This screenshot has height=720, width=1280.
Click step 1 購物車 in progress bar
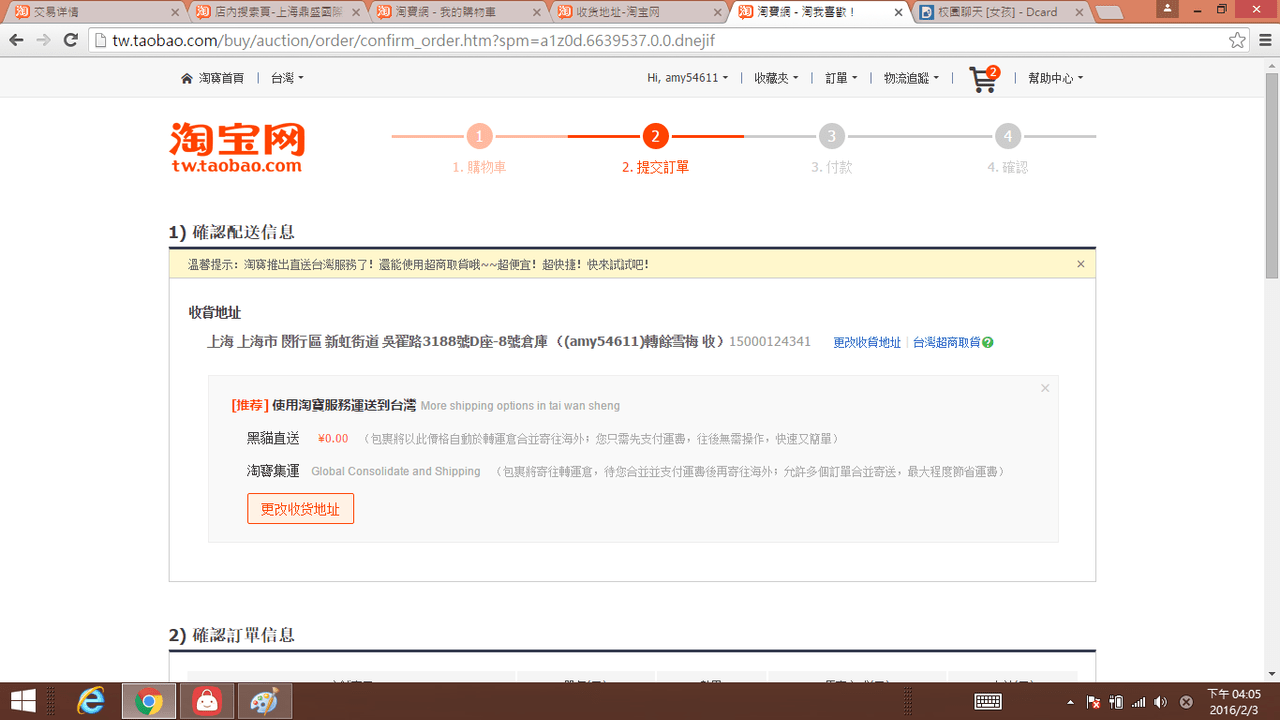pyautogui.click(x=479, y=136)
